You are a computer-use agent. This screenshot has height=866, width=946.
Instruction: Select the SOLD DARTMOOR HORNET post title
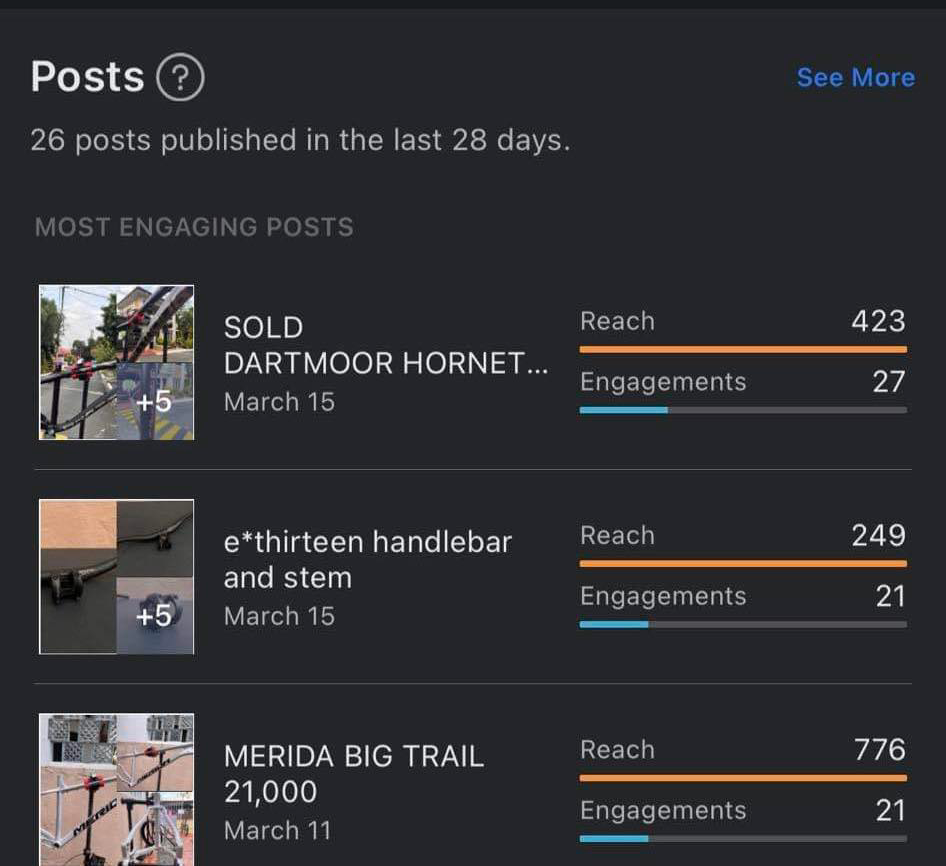[385, 345]
